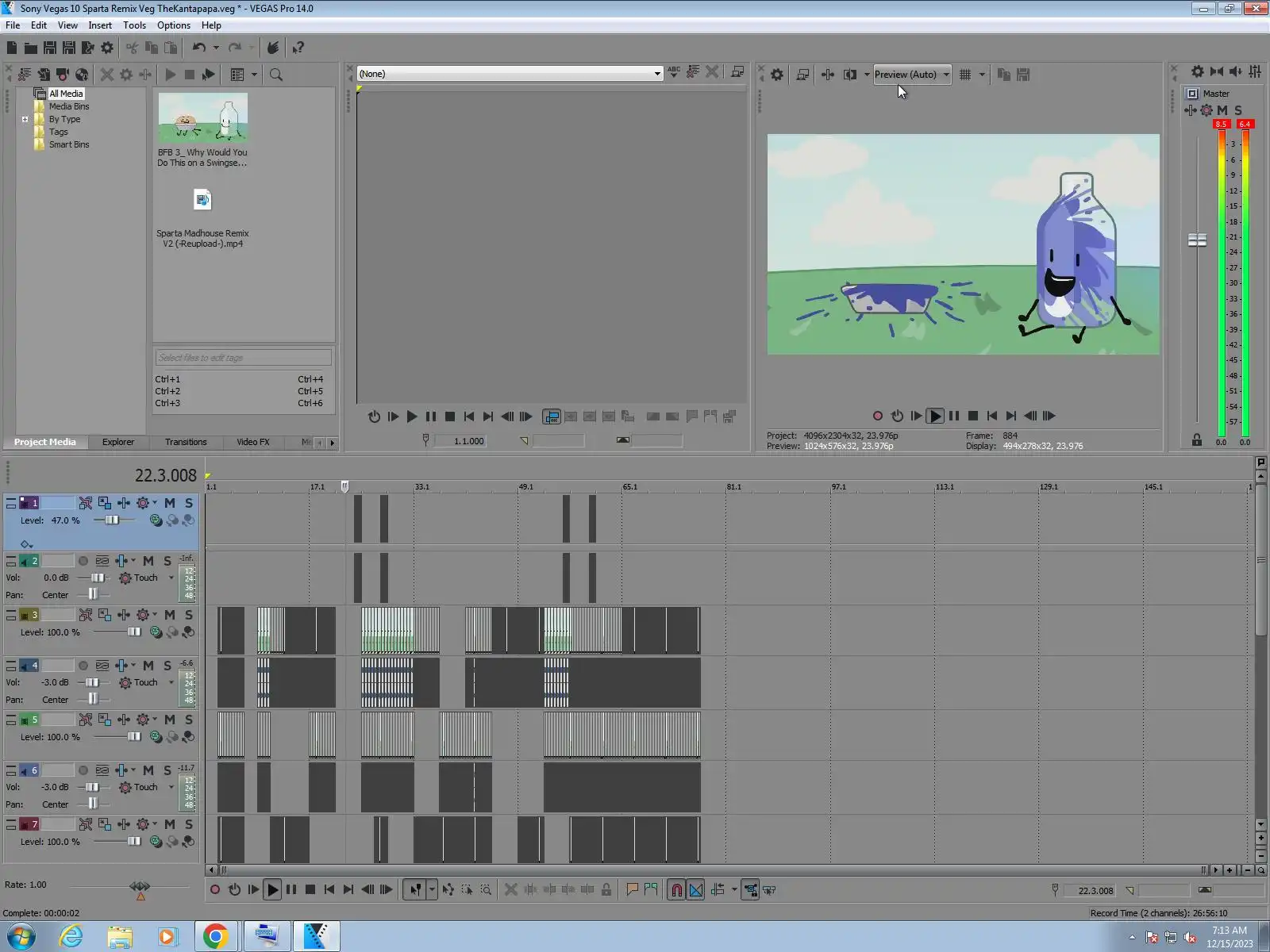Click the Dim Output icon in Master
This screenshot has height=952, width=1270.
pyautogui.click(x=1235, y=71)
